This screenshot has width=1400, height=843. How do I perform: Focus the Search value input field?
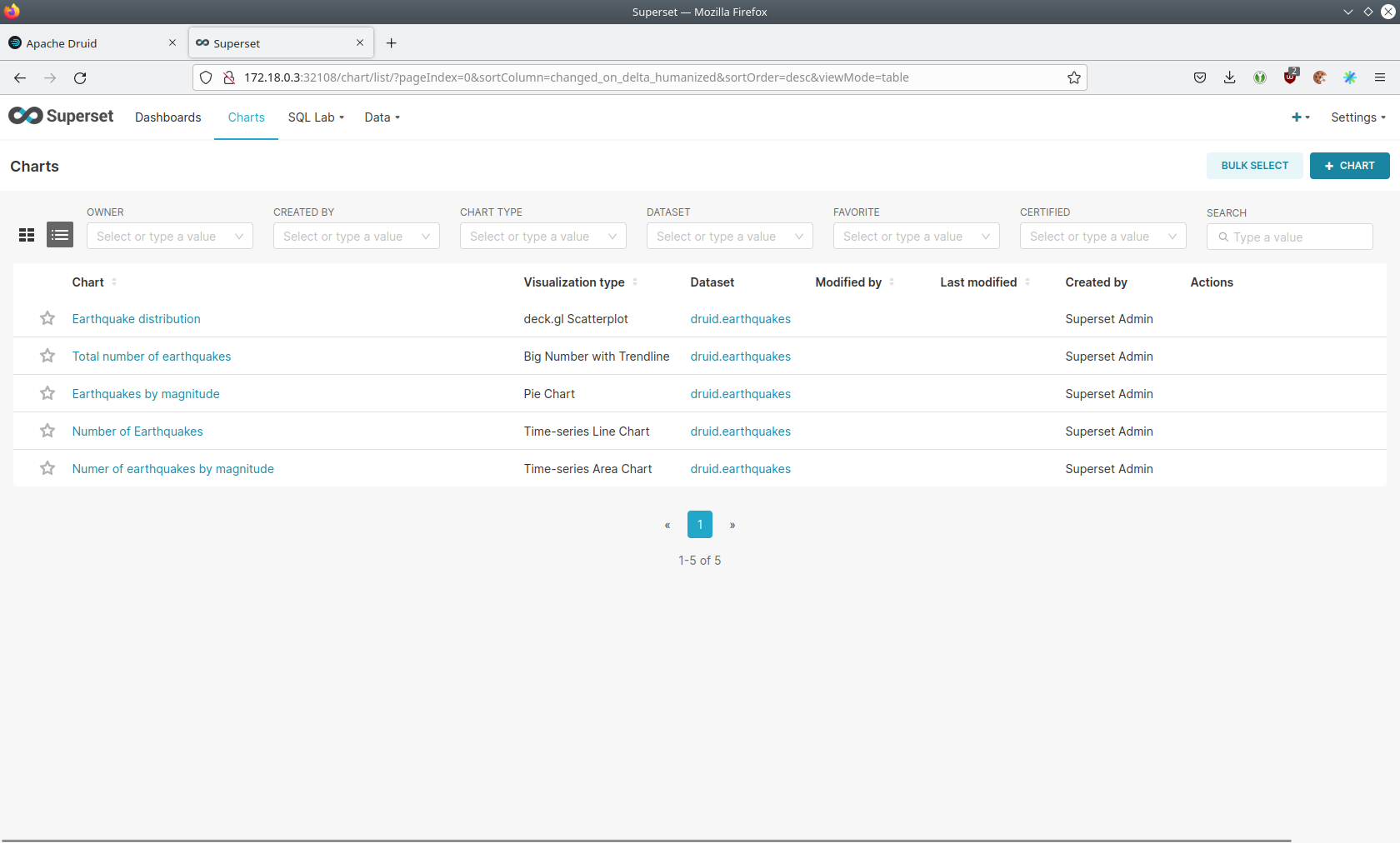click(1297, 237)
